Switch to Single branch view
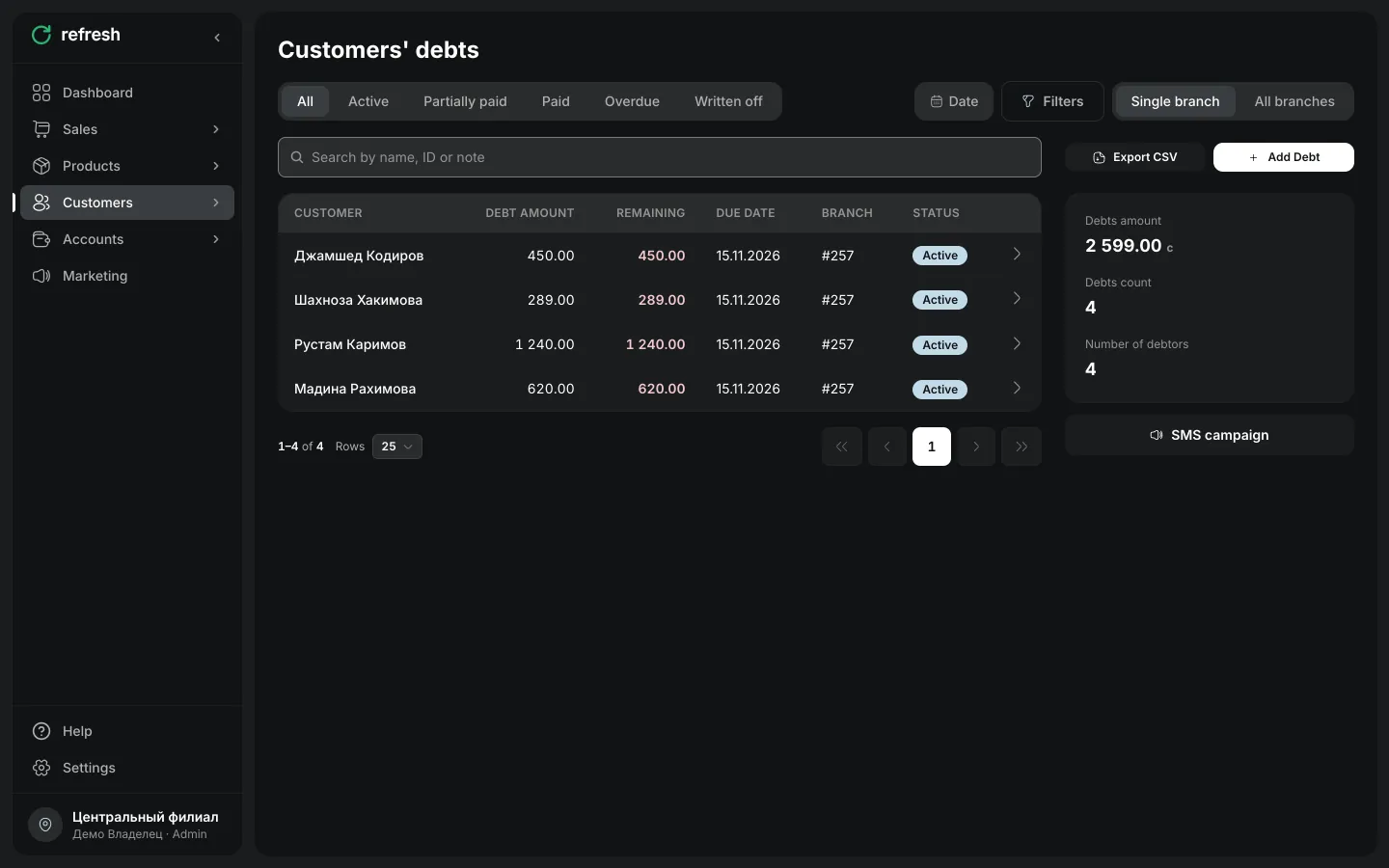 (1175, 101)
